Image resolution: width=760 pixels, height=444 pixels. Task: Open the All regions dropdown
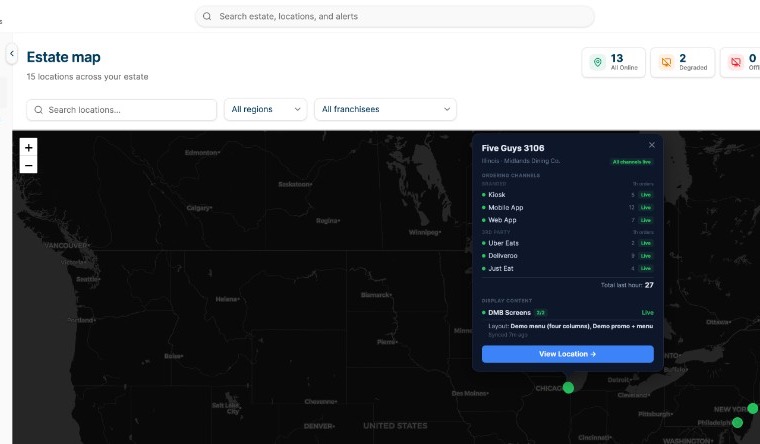click(266, 110)
